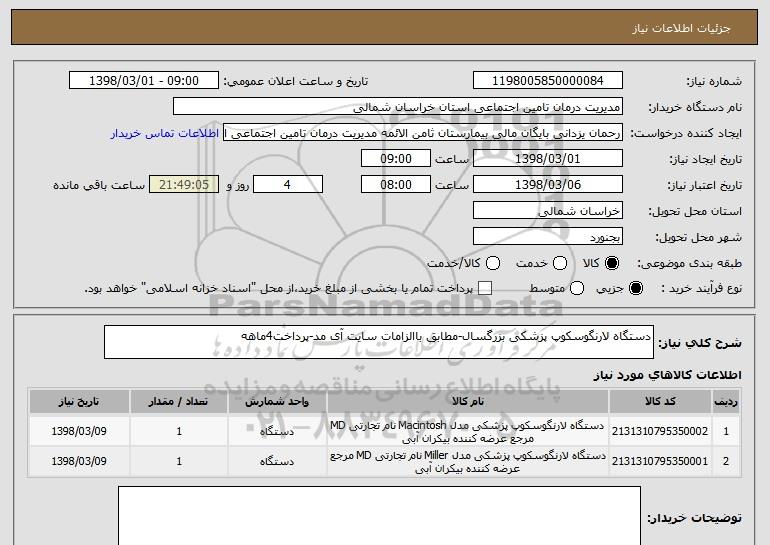The image size is (770, 545).
Task: Select the متوسط purchase process radio
Action: [x=577, y=288]
